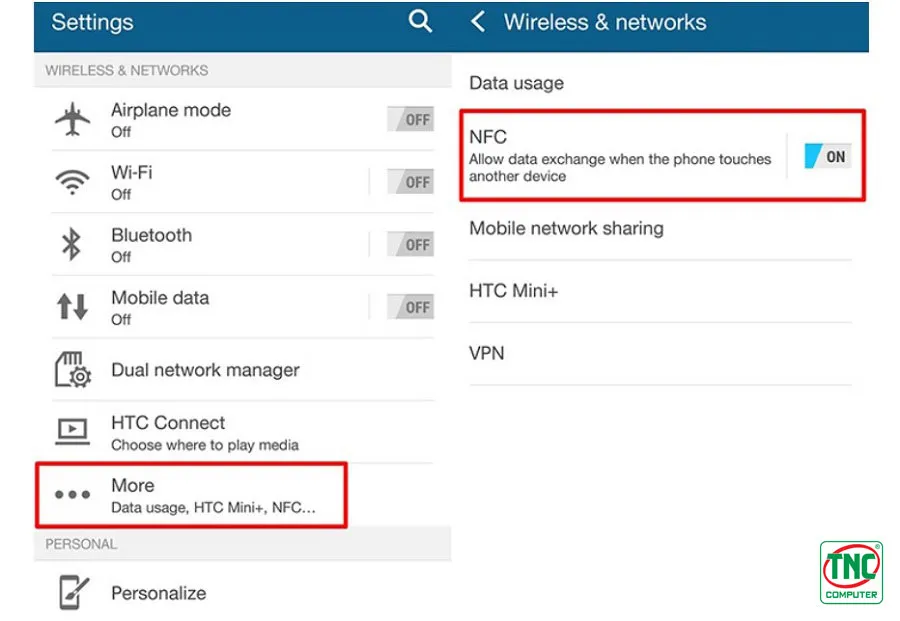Open VPN settings
This screenshot has width=900, height=621.
tap(660, 354)
